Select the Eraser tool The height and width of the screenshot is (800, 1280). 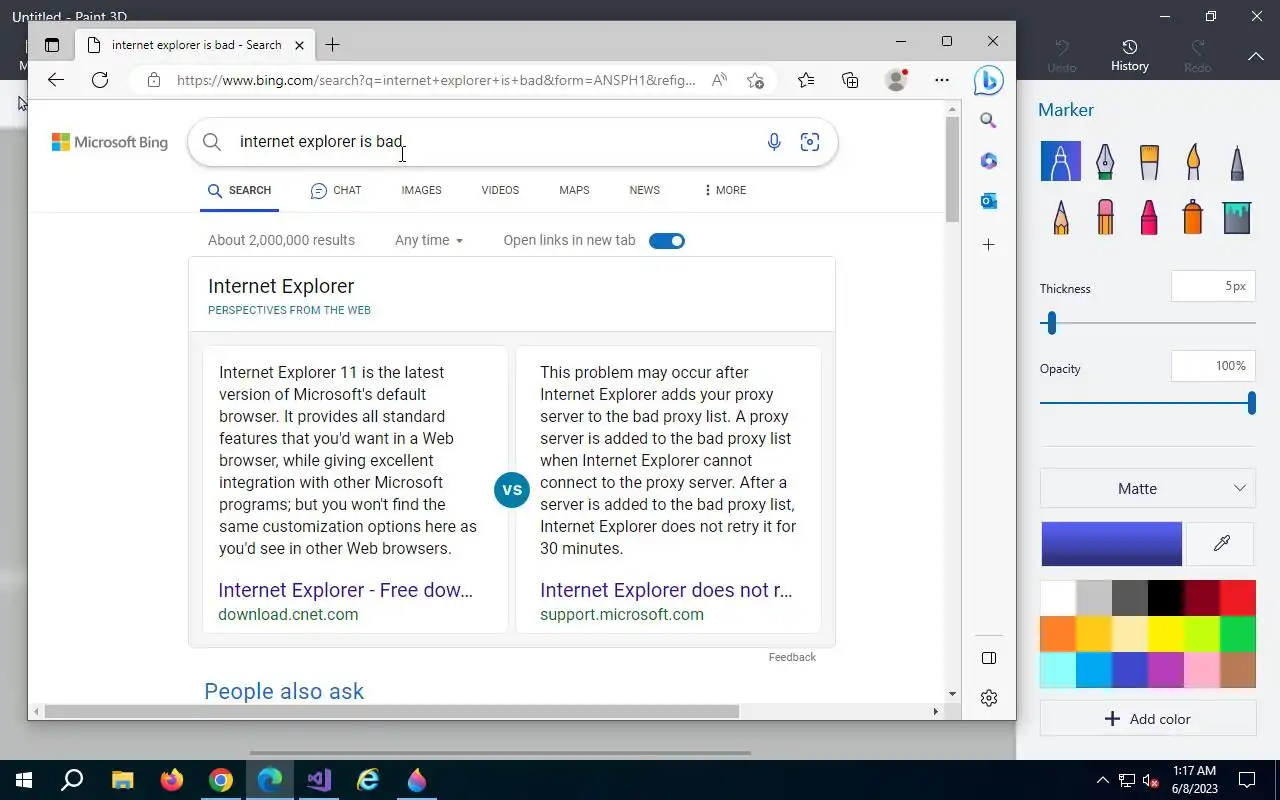tap(1105, 216)
